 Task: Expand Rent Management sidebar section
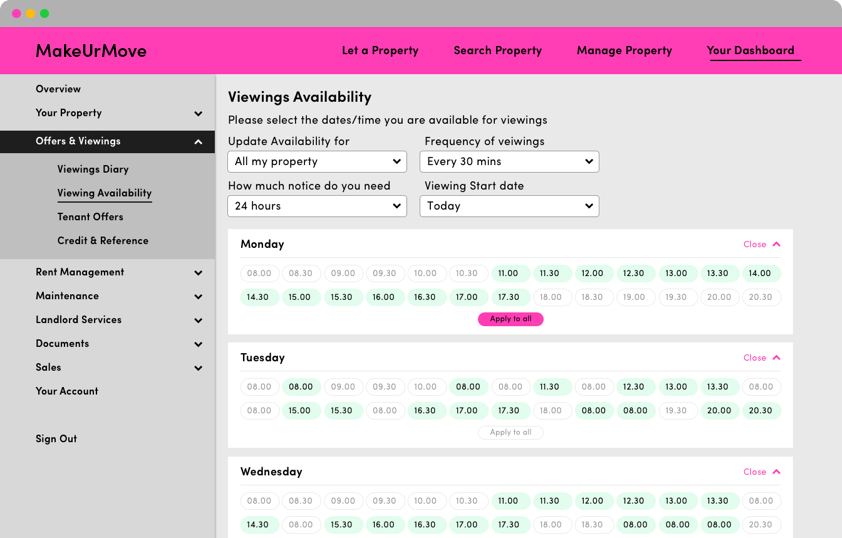click(x=198, y=273)
